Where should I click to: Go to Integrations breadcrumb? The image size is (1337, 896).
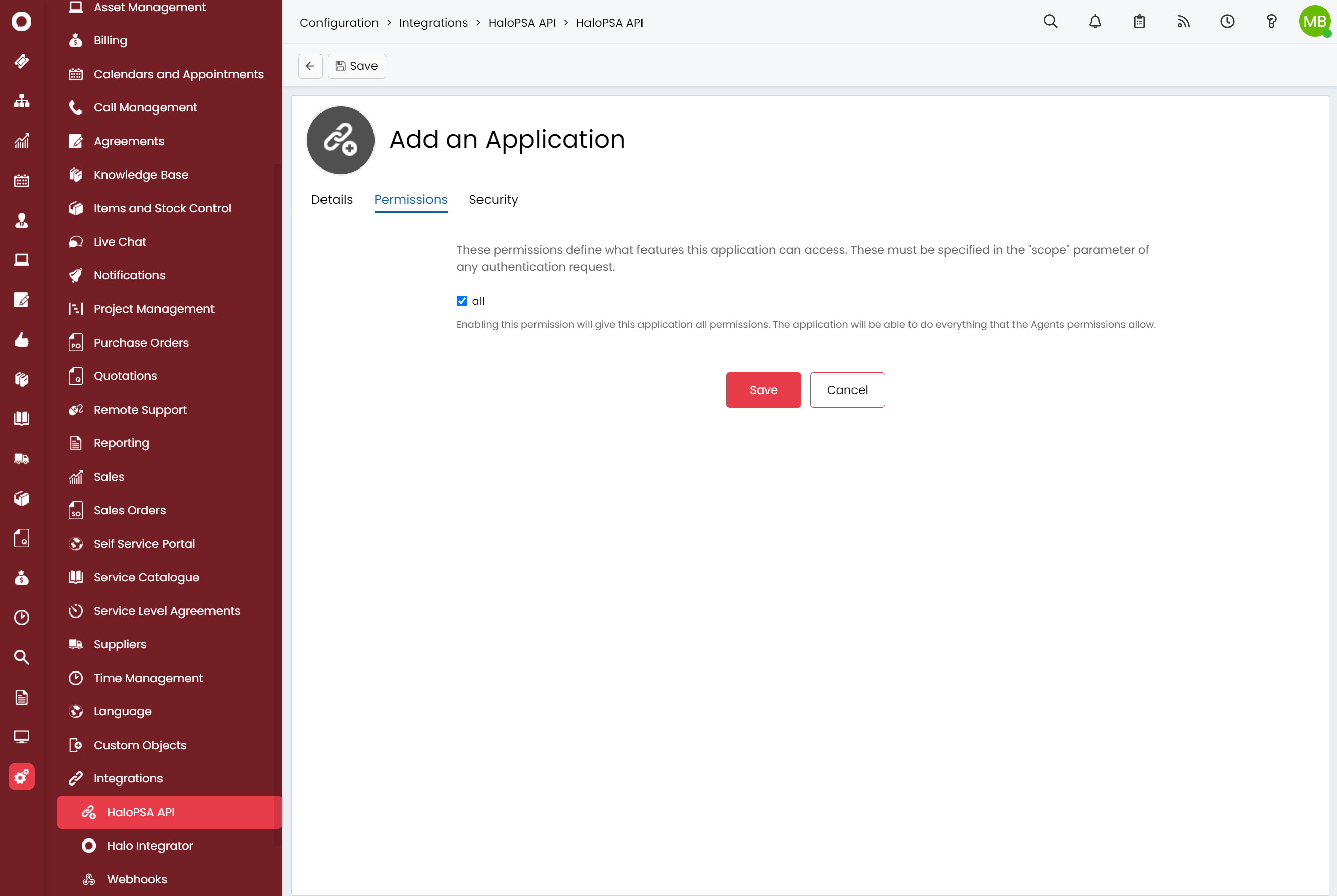(433, 23)
